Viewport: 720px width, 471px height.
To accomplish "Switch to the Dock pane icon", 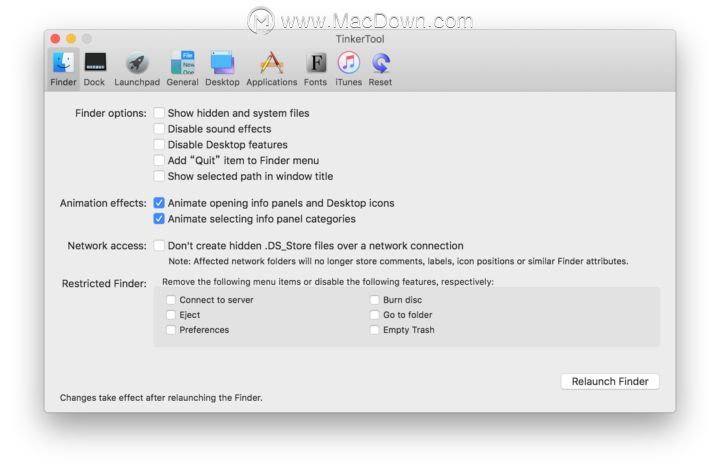I will point(95,69).
